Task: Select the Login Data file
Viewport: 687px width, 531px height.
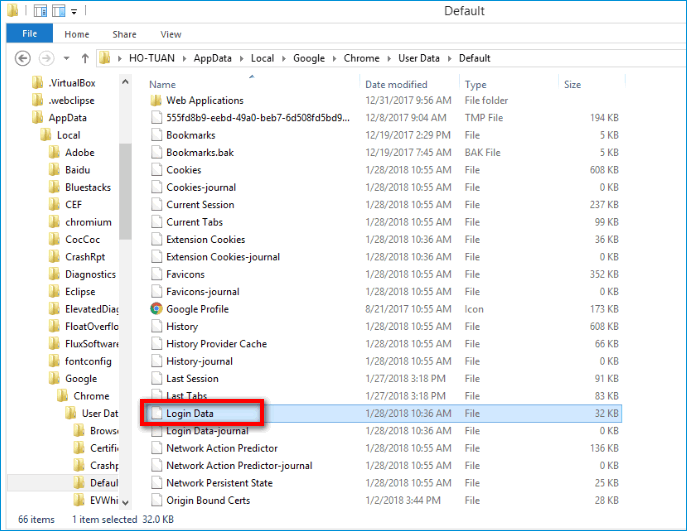Action: pyautogui.click(x=383, y=413)
